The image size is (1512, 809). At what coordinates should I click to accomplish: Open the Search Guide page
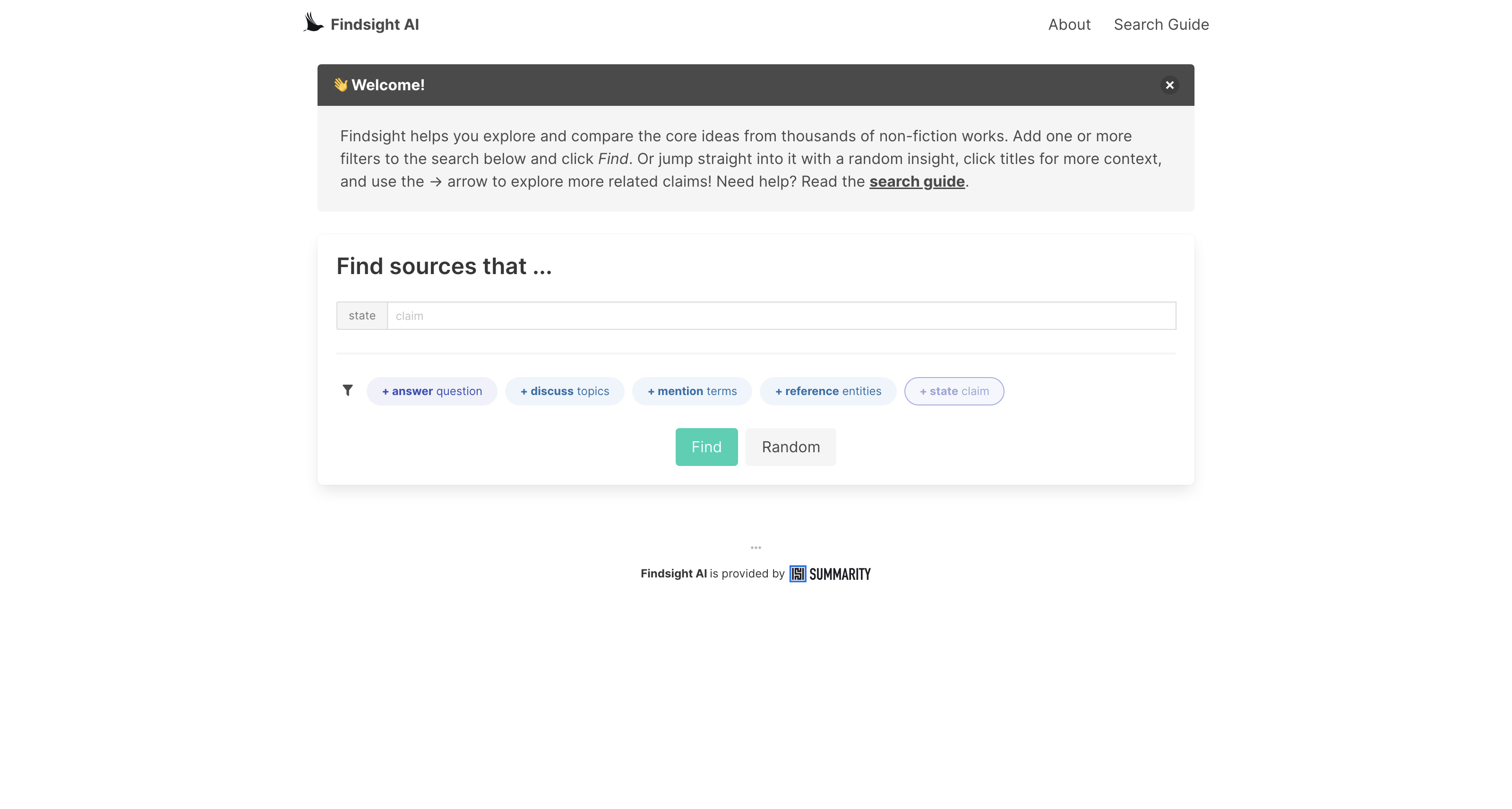(1161, 25)
